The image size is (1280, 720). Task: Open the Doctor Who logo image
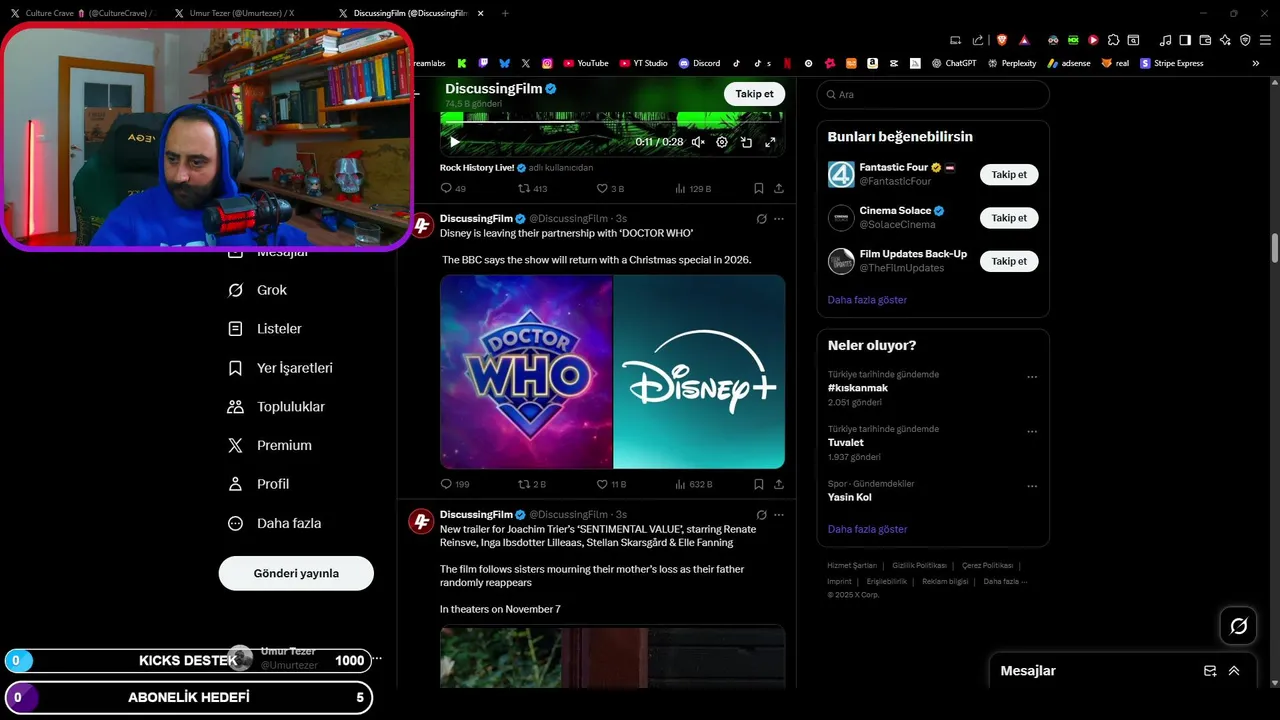click(526, 372)
